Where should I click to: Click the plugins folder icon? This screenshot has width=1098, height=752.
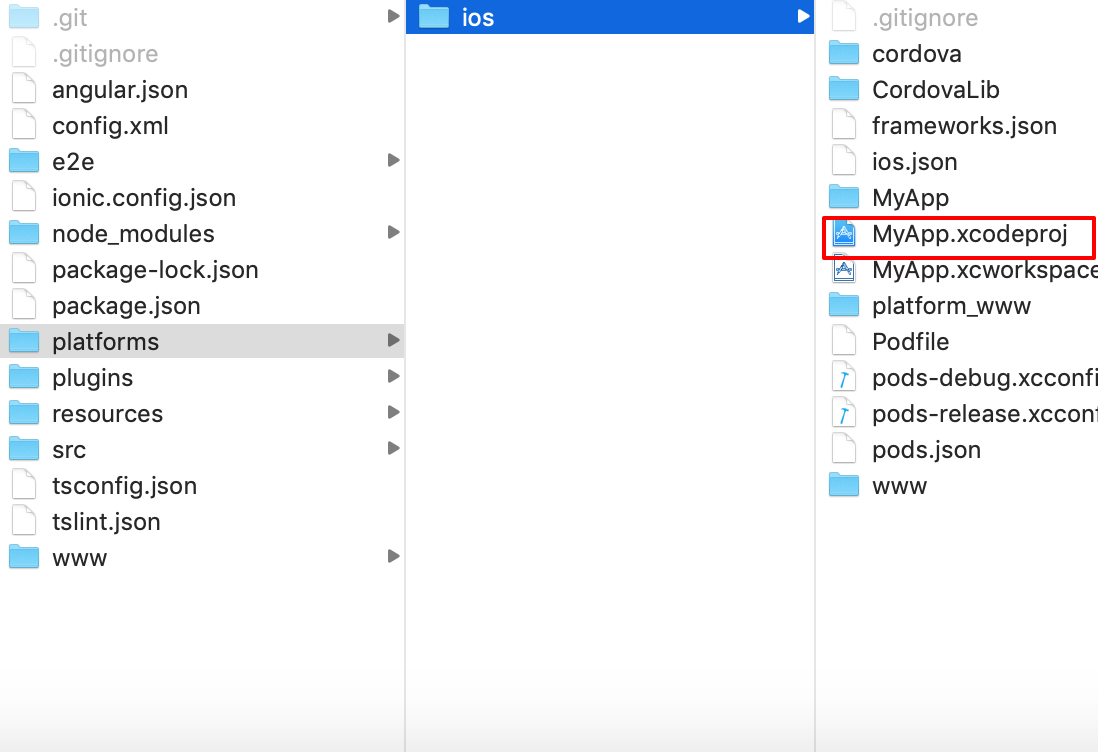(24, 377)
